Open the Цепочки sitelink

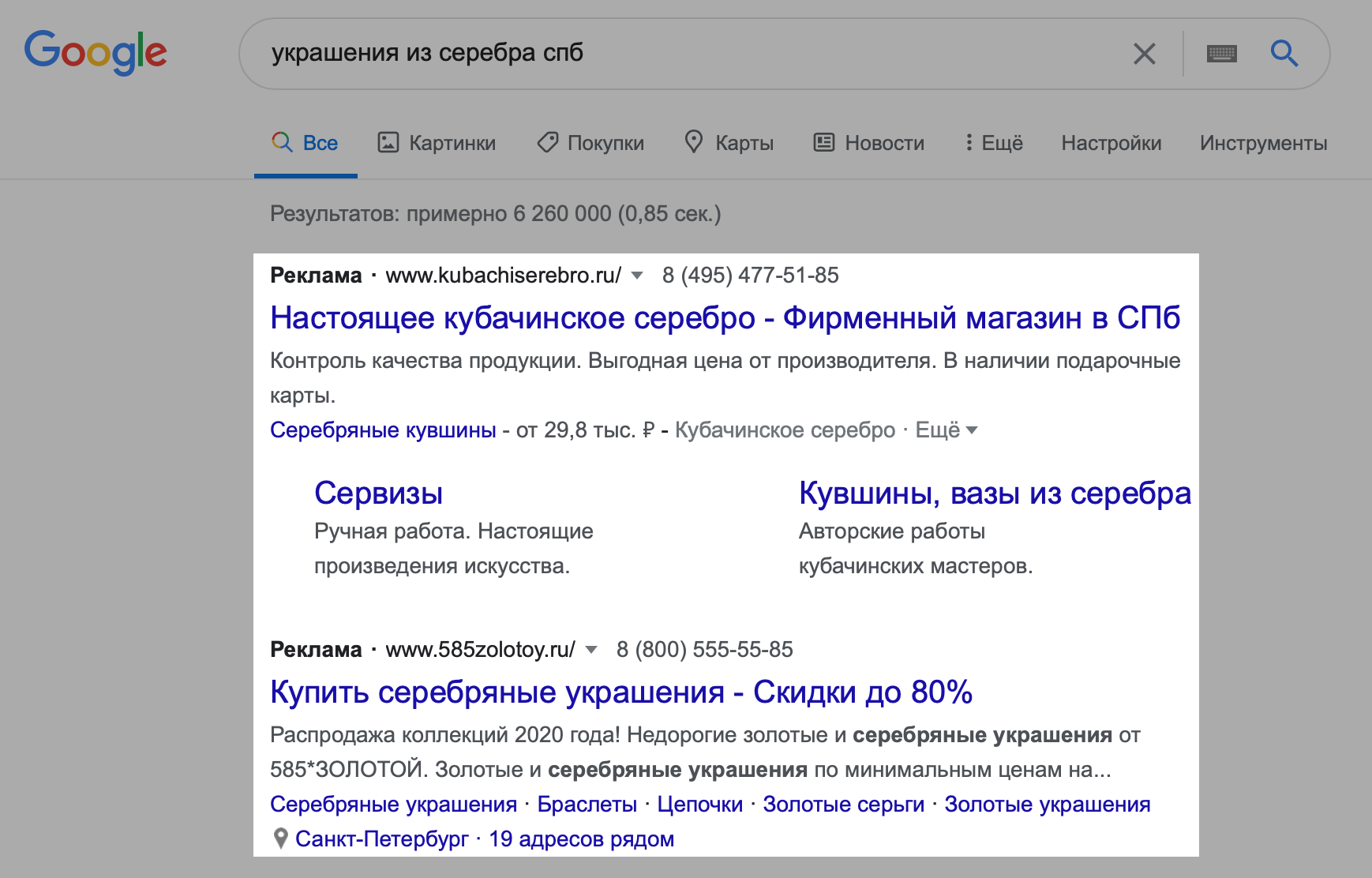pyautogui.click(x=700, y=805)
